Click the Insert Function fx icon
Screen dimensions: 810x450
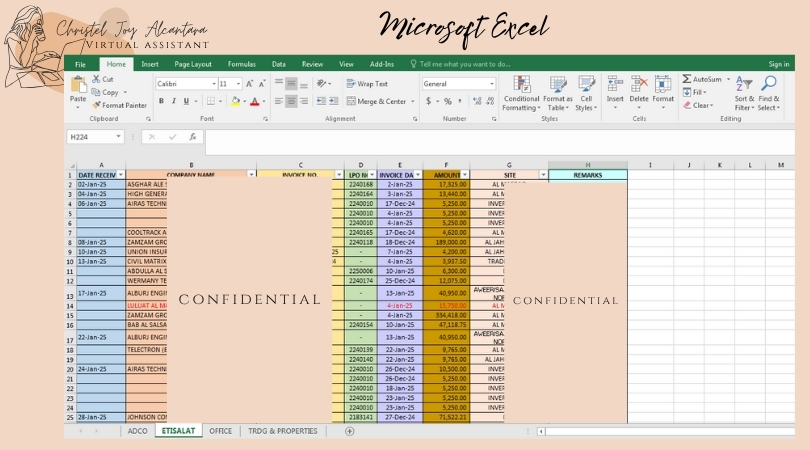coord(191,137)
